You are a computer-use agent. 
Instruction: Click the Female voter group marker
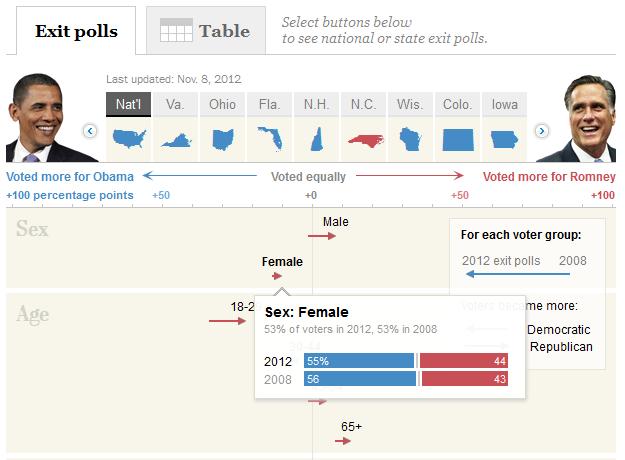(278, 276)
